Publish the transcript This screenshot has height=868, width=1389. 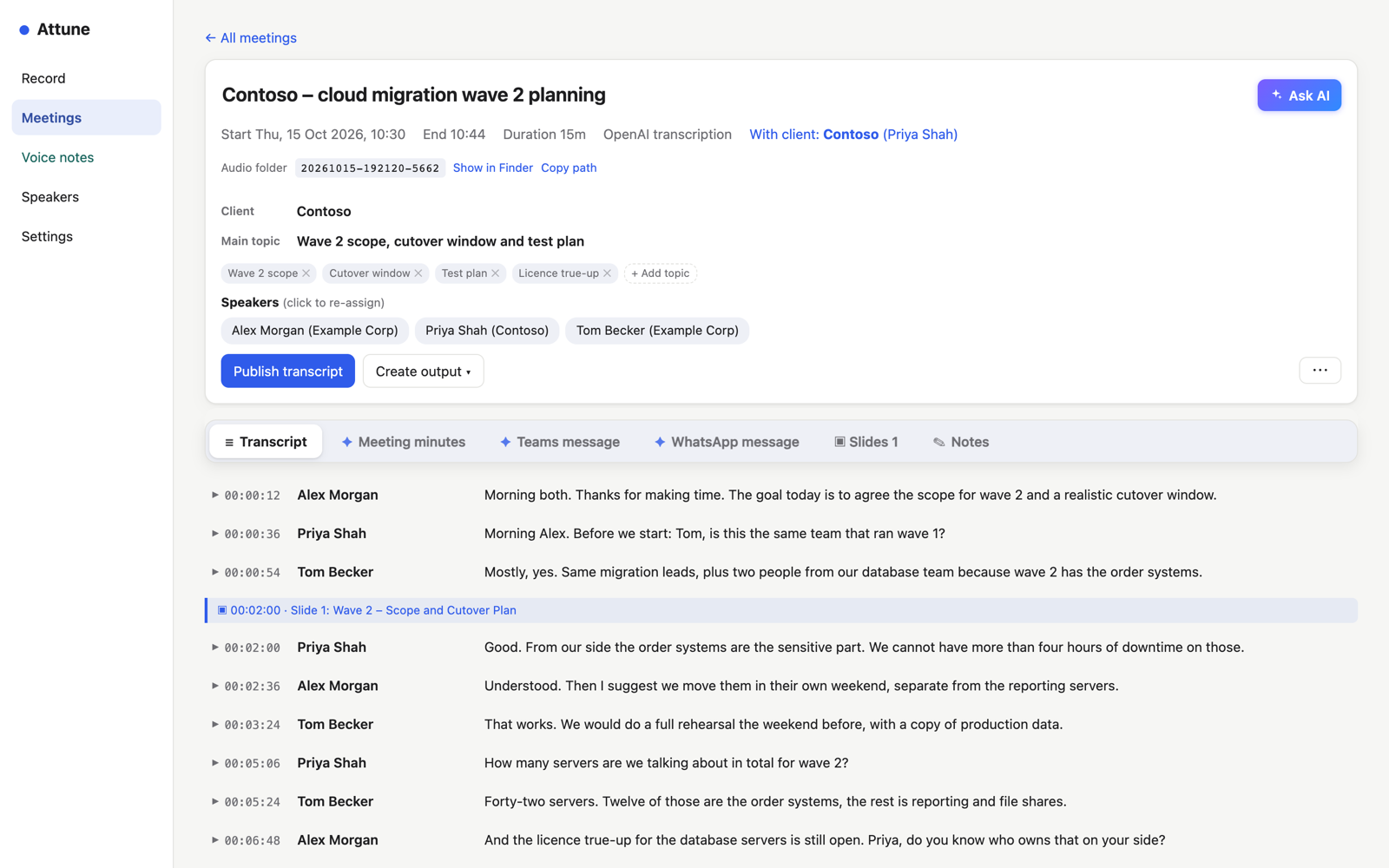click(x=287, y=372)
